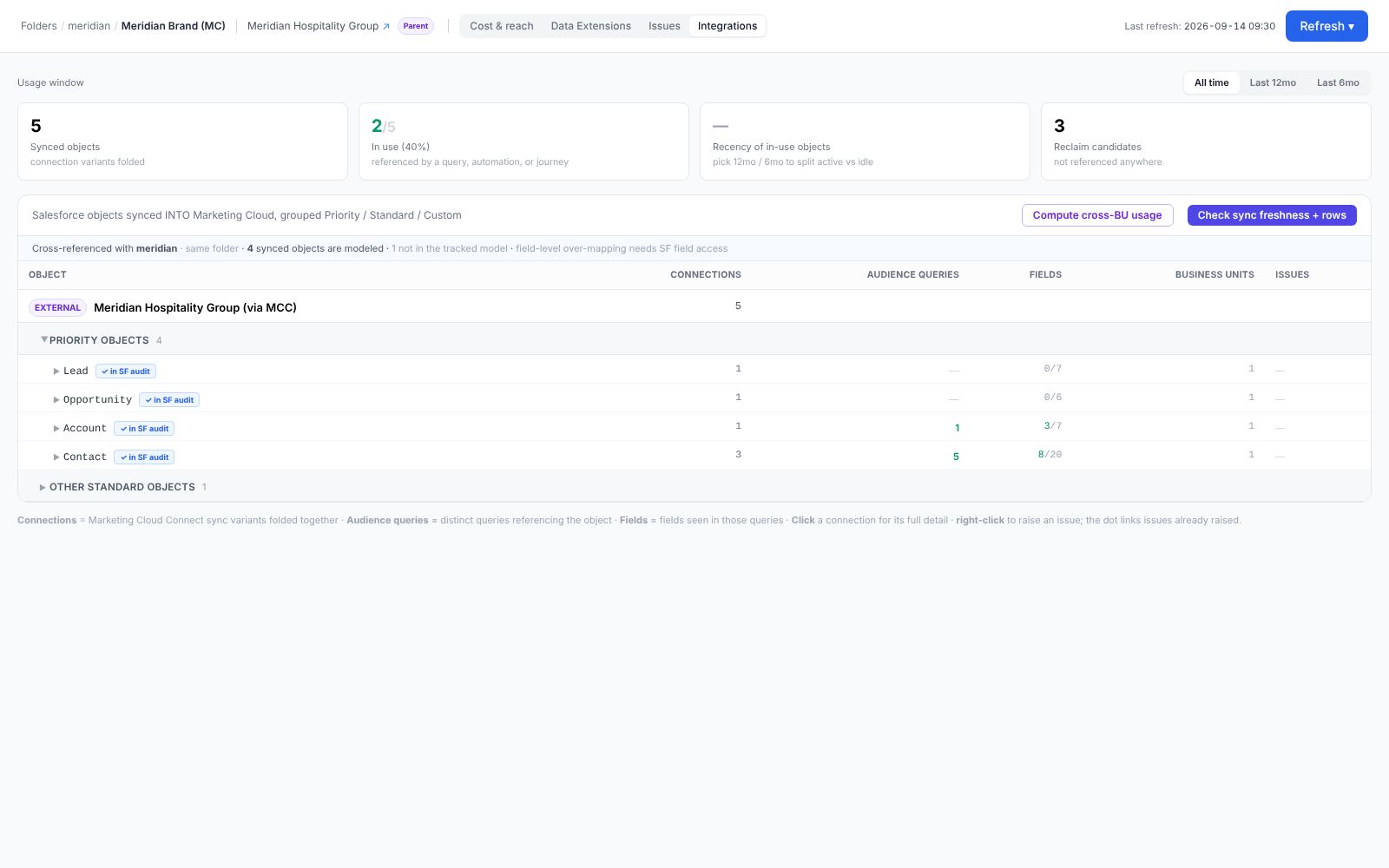Select the Last 12mo usage window
The width and height of the screenshot is (1389, 868).
1273,82
